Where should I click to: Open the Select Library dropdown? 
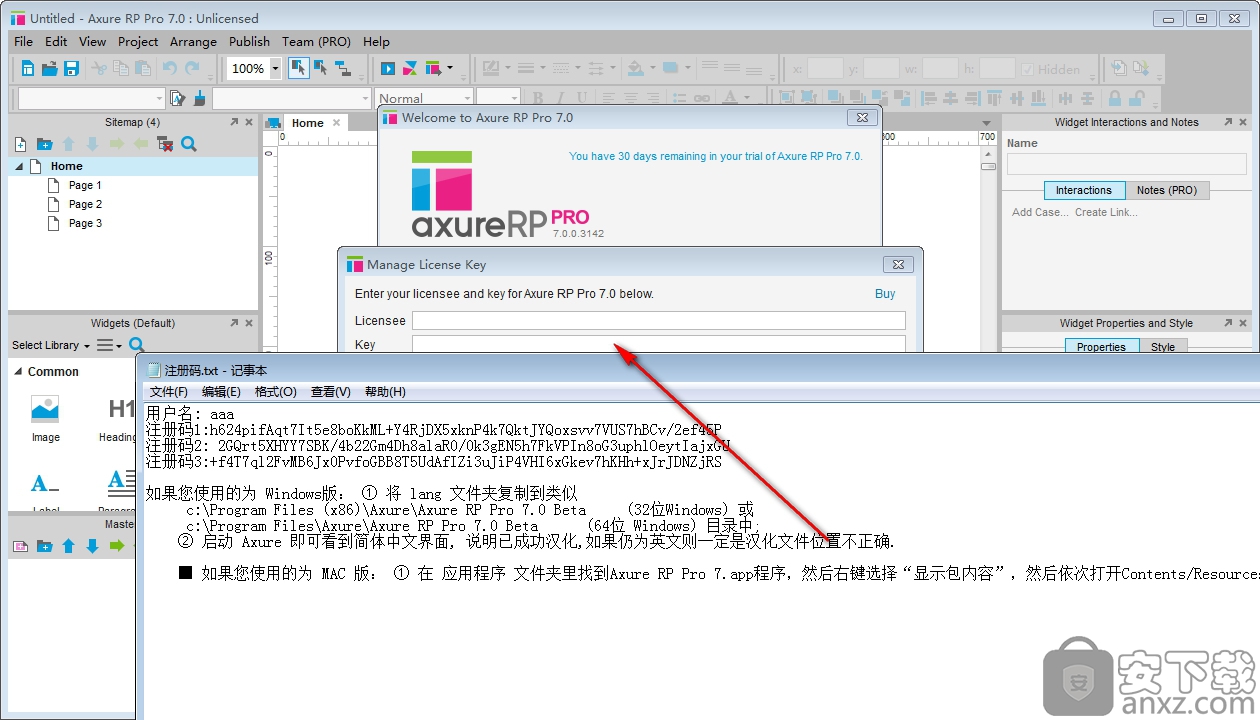[50, 345]
